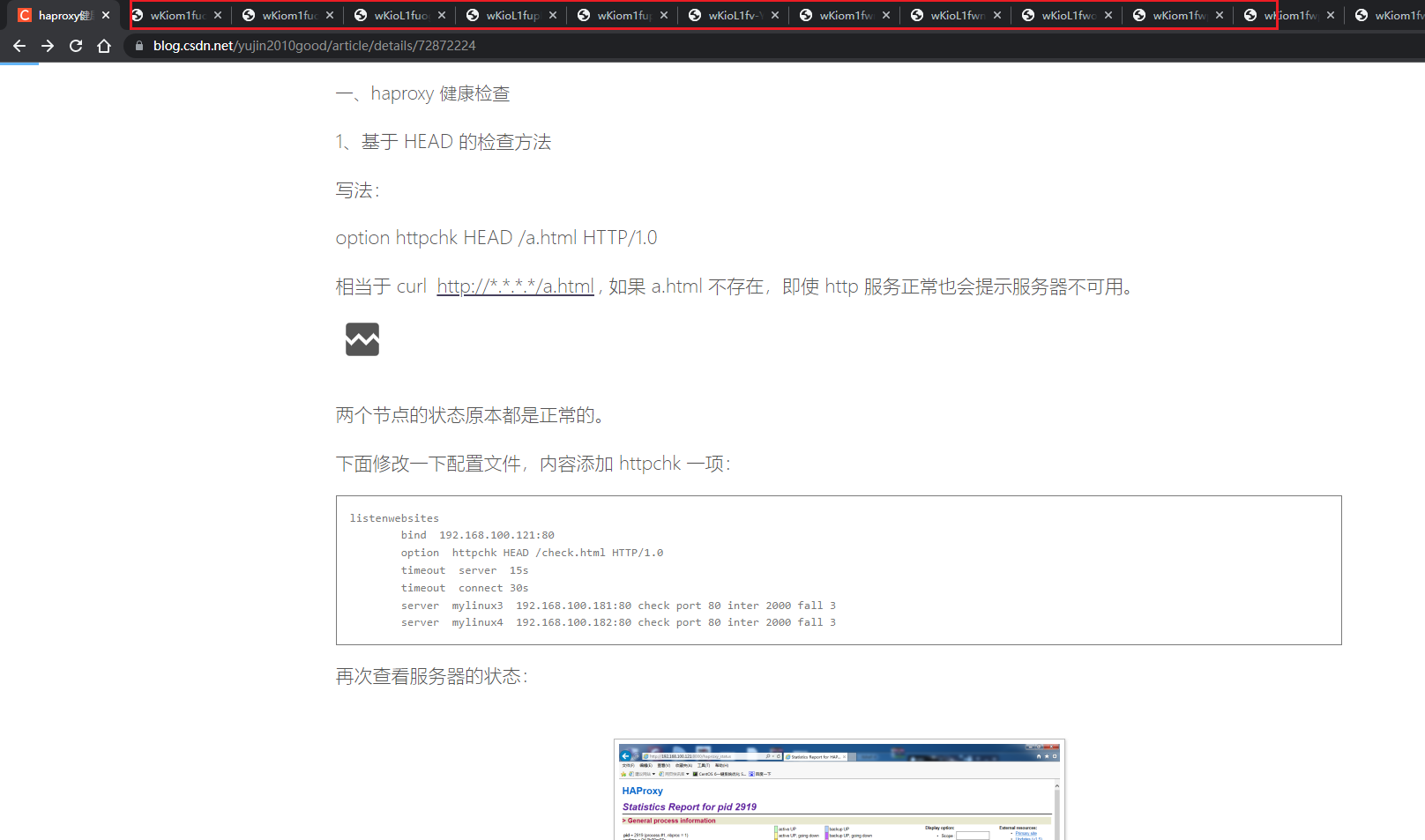Close the wKiom1fup tab

click(664, 15)
